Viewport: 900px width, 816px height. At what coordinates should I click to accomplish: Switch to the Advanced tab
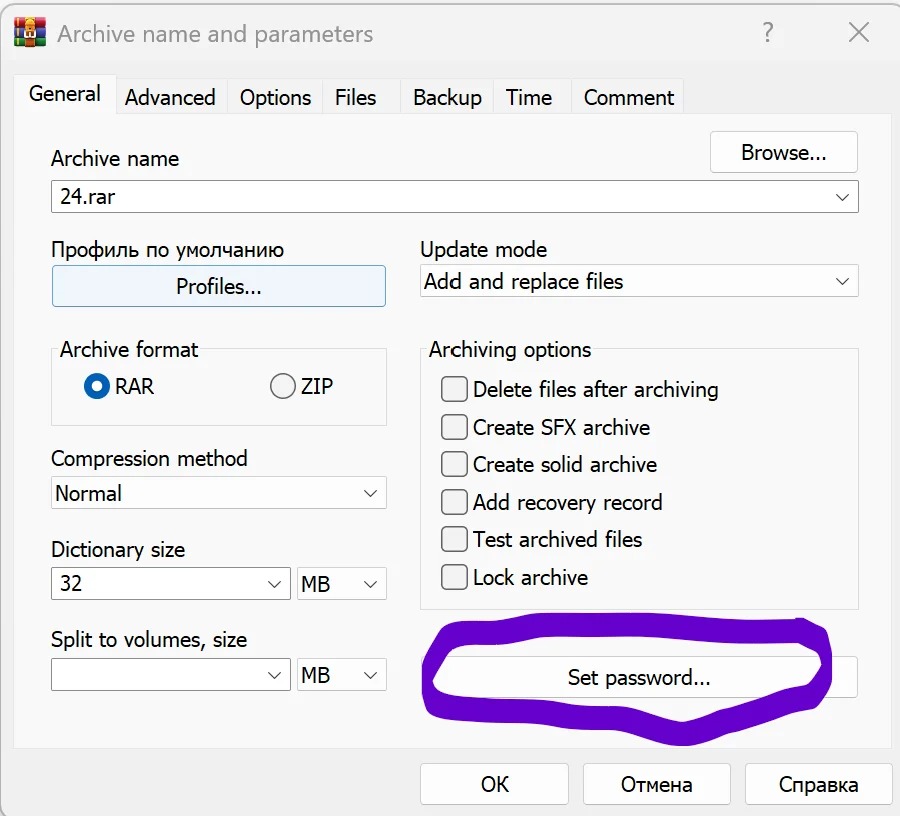click(x=170, y=97)
